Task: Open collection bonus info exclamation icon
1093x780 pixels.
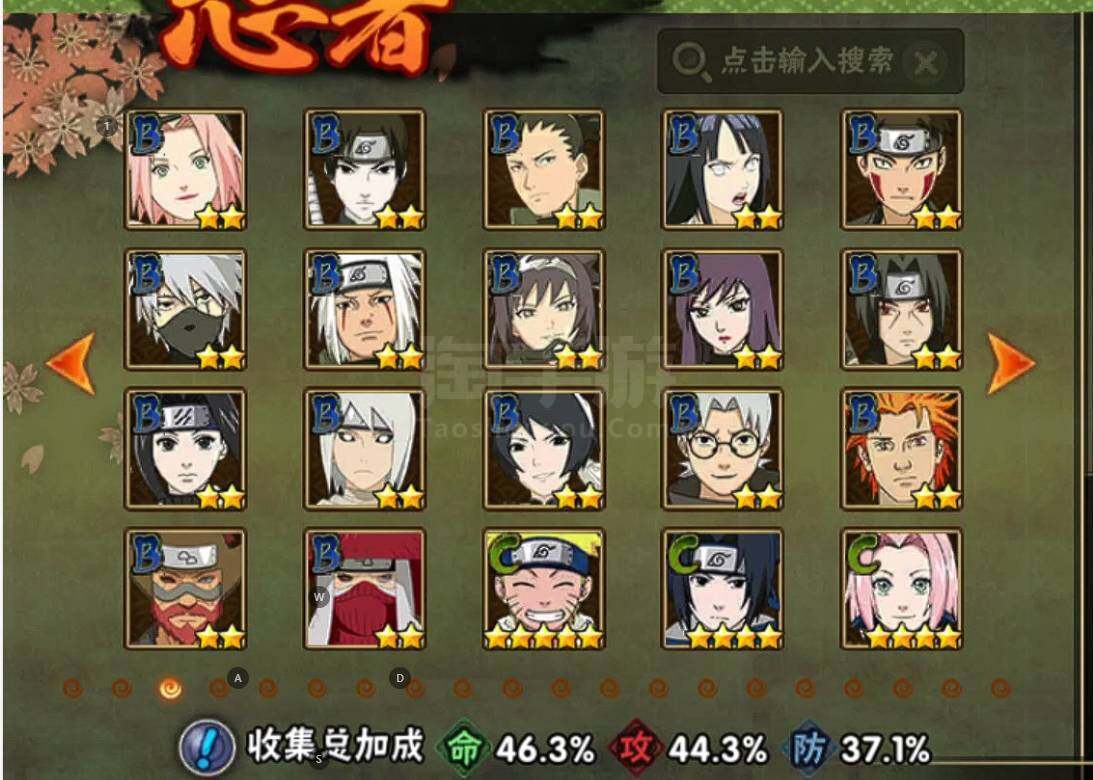Action: [x=206, y=748]
